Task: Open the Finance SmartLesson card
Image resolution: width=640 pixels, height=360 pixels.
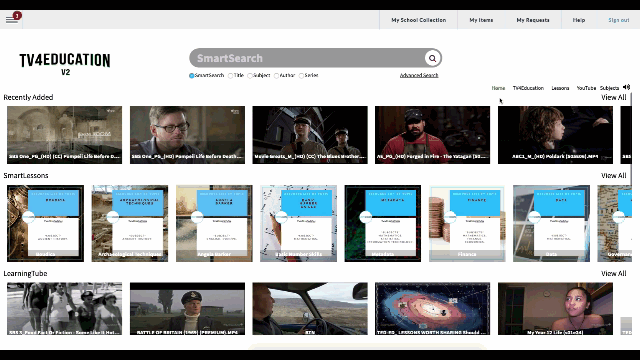Action: (x=467, y=223)
